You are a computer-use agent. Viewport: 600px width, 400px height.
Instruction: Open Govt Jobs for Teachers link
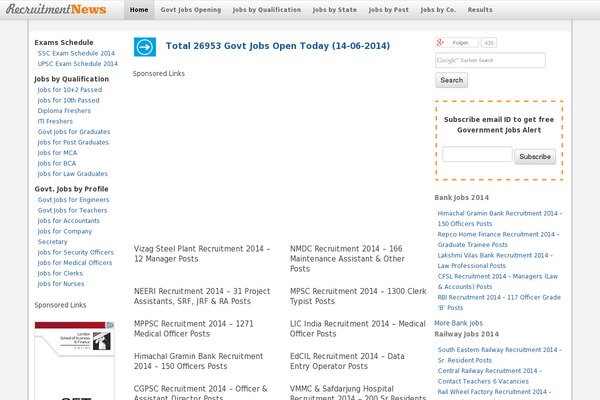point(72,210)
